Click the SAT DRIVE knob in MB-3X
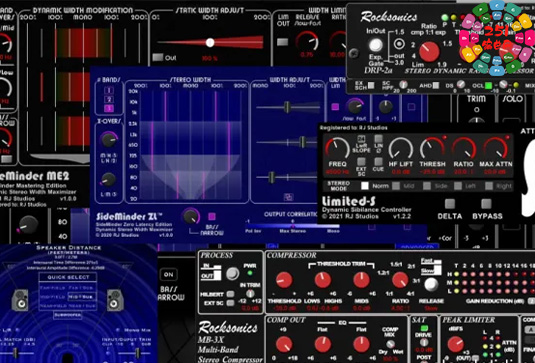 [424, 342]
